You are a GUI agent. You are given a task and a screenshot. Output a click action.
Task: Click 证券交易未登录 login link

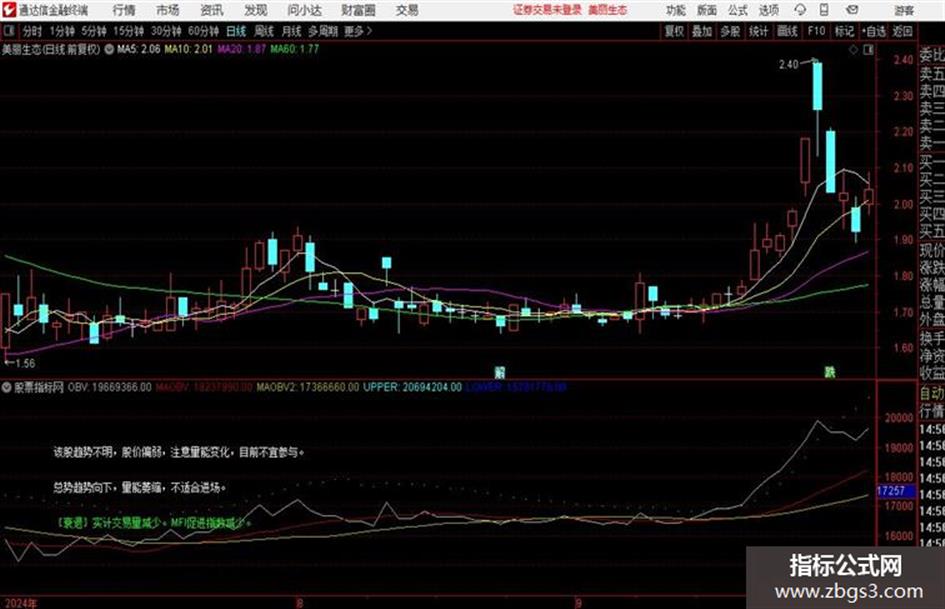coord(547,10)
